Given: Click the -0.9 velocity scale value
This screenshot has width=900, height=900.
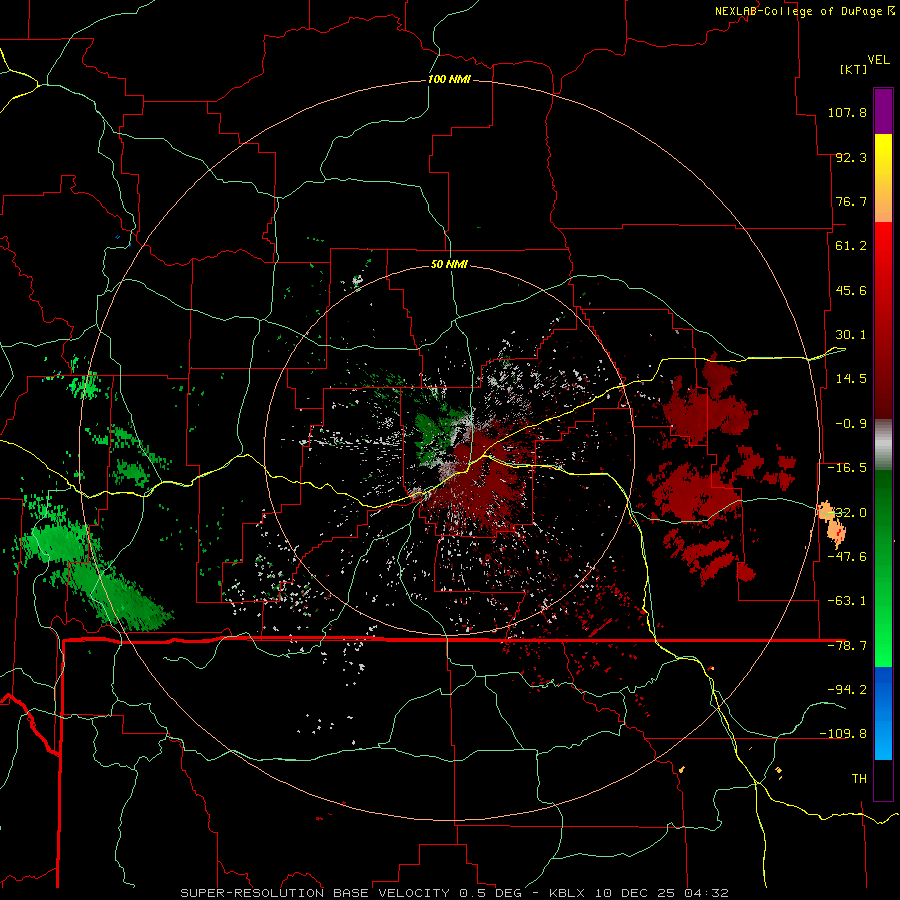Looking at the screenshot, I should click(x=851, y=424).
